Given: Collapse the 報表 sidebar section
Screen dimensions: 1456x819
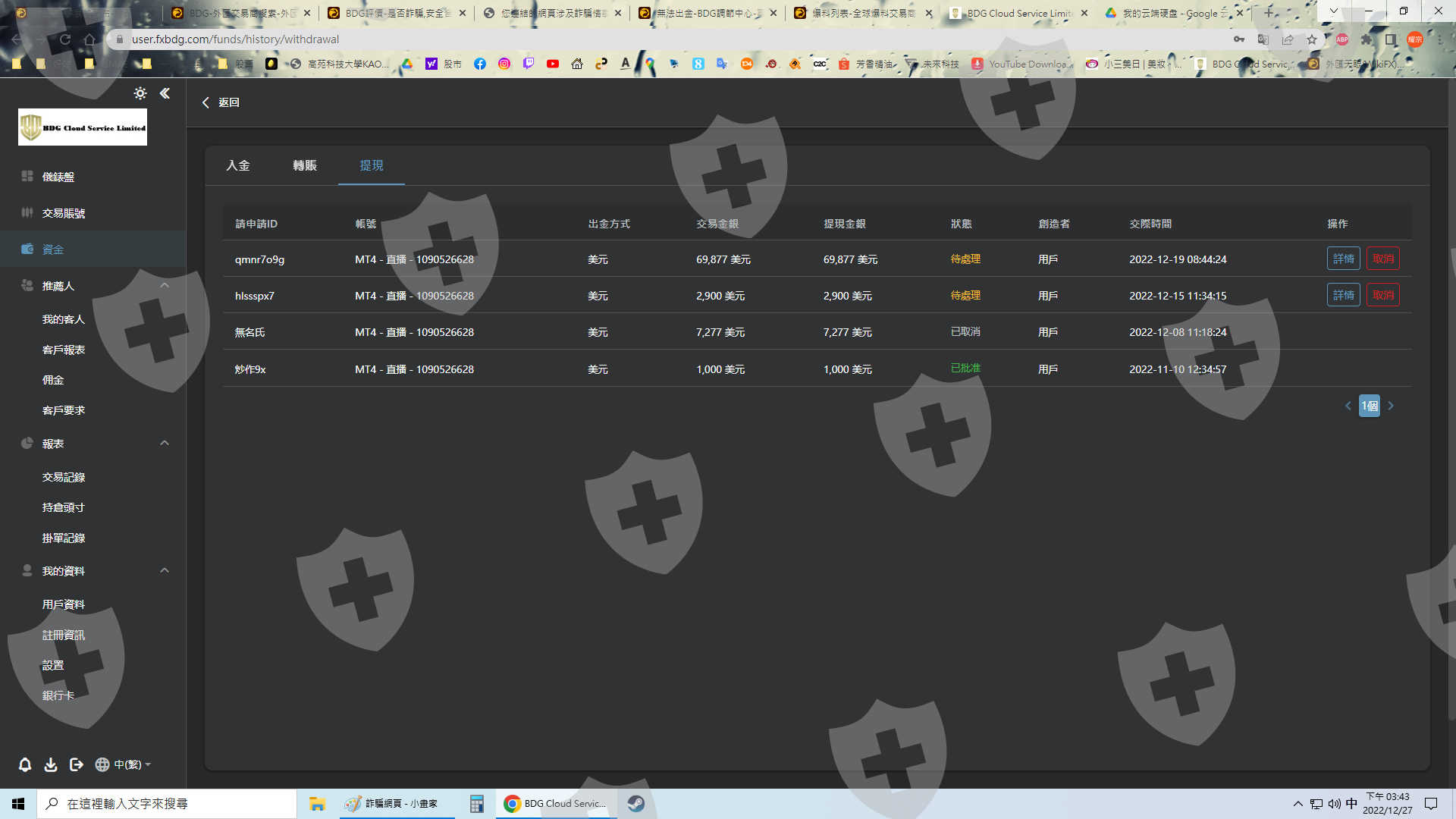Looking at the screenshot, I should point(165,443).
